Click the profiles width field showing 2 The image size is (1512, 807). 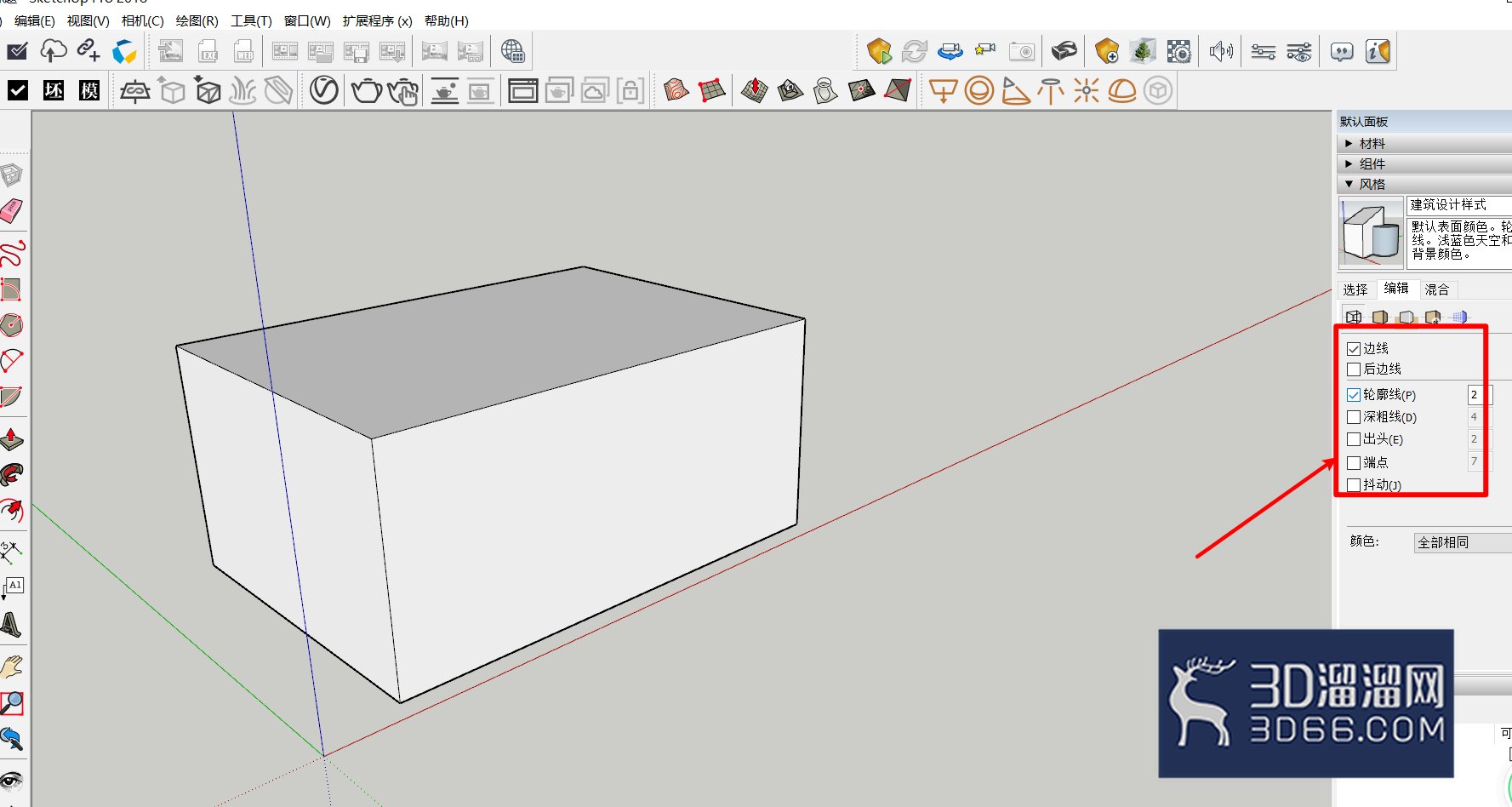pyautogui.click(x=1479, y=395)
